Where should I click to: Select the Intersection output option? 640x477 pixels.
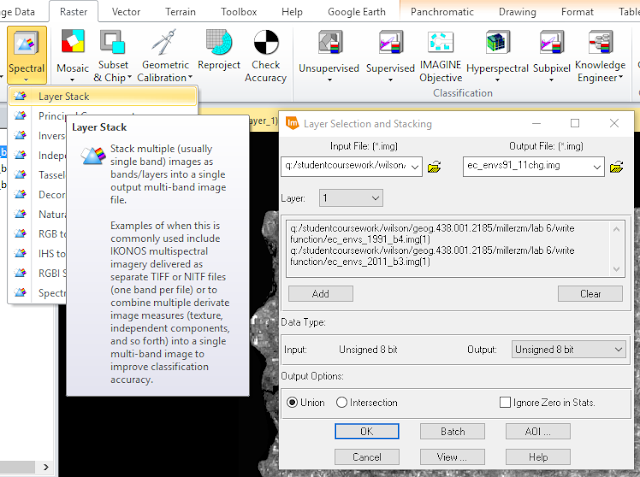point(342,403)
